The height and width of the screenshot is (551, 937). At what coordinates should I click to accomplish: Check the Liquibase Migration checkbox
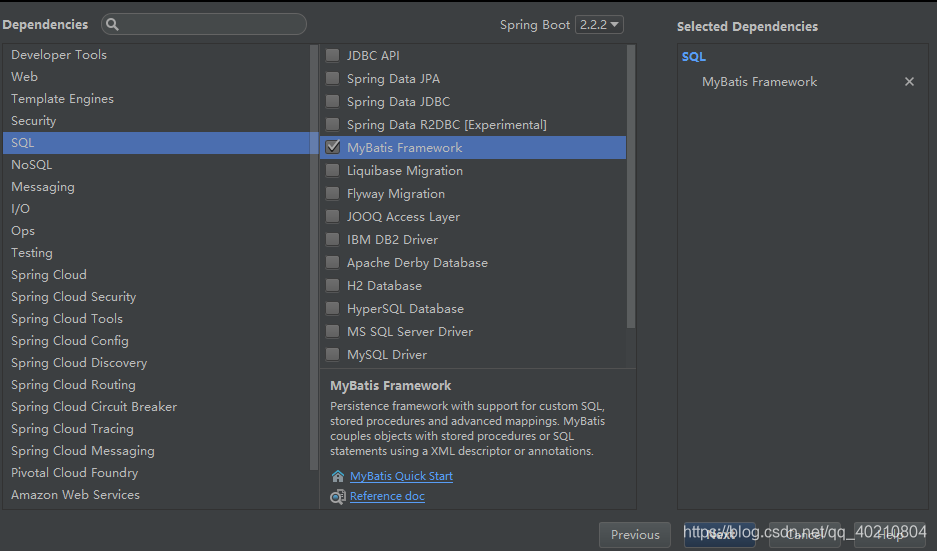pos(332,170)
